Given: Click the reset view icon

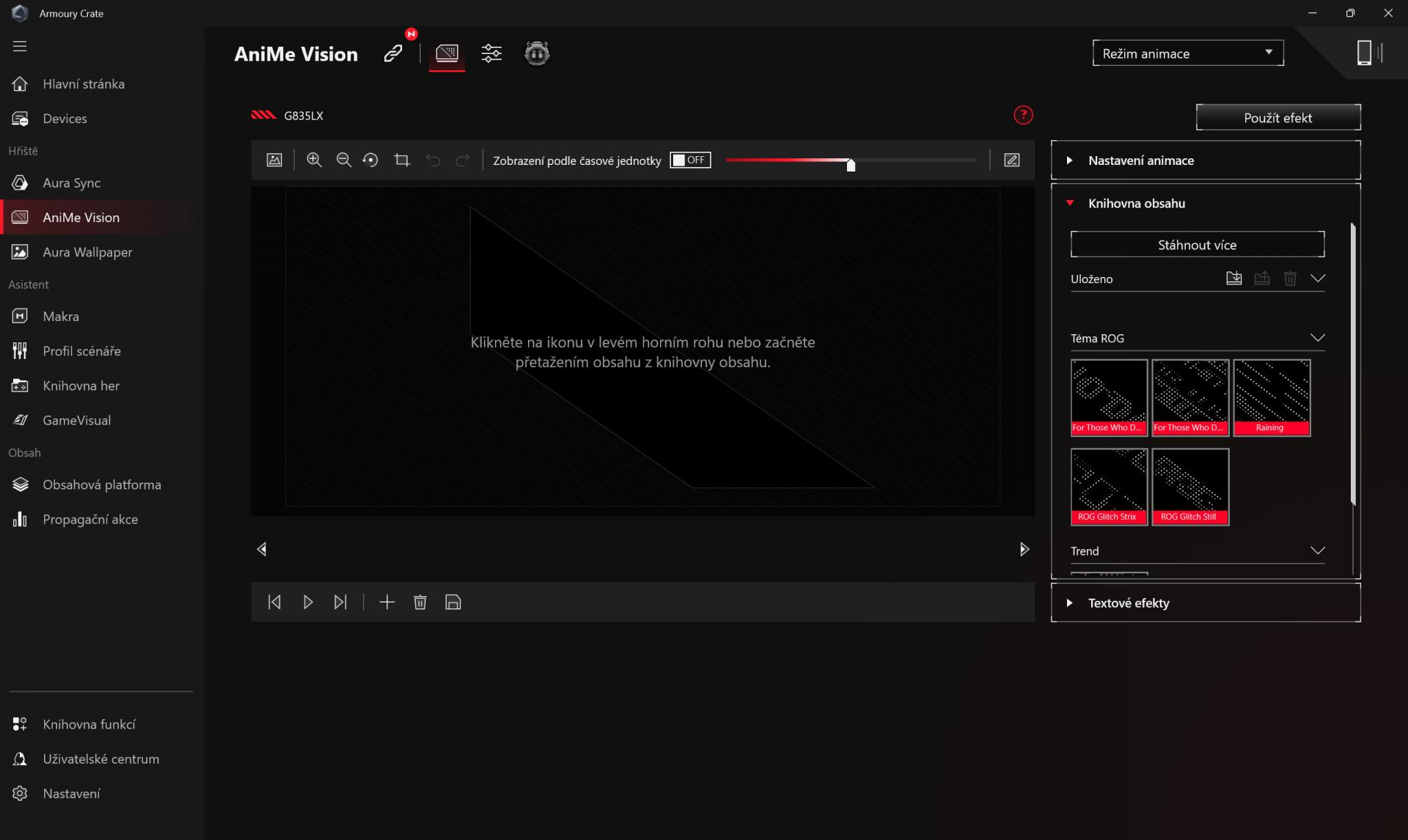Looking at the screenshot, I should (x=371, y=160).
